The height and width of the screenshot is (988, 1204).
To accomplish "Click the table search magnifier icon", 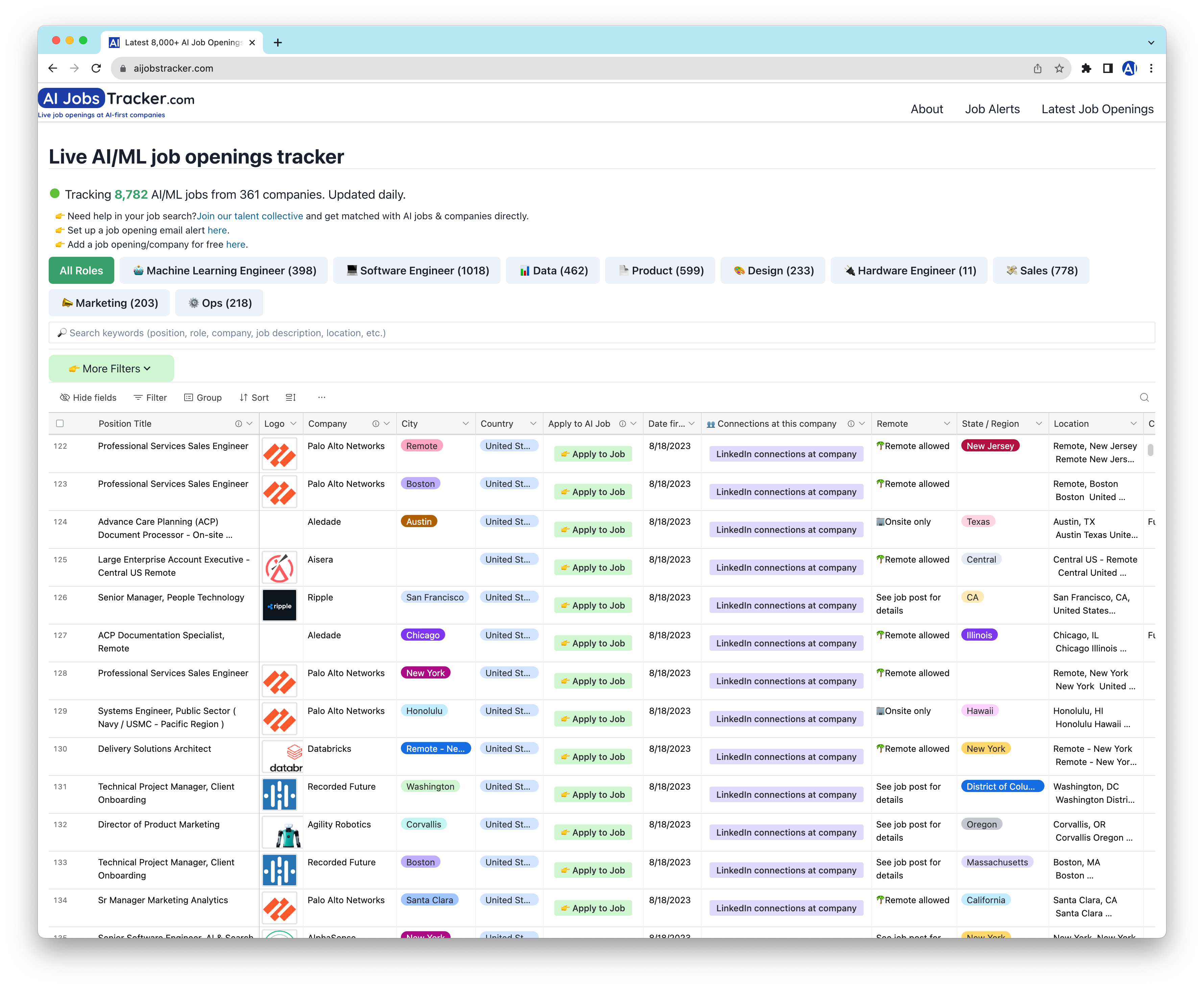I will point(1144,397).
